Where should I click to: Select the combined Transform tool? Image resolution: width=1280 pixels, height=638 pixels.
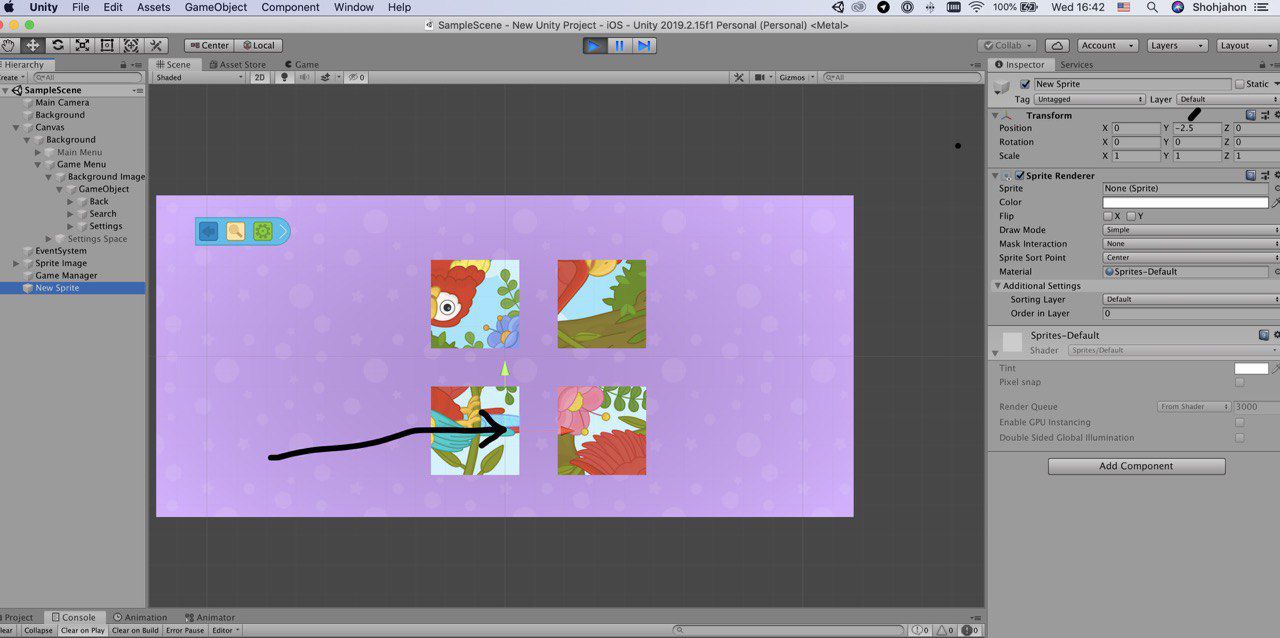(x=131, y=45)
